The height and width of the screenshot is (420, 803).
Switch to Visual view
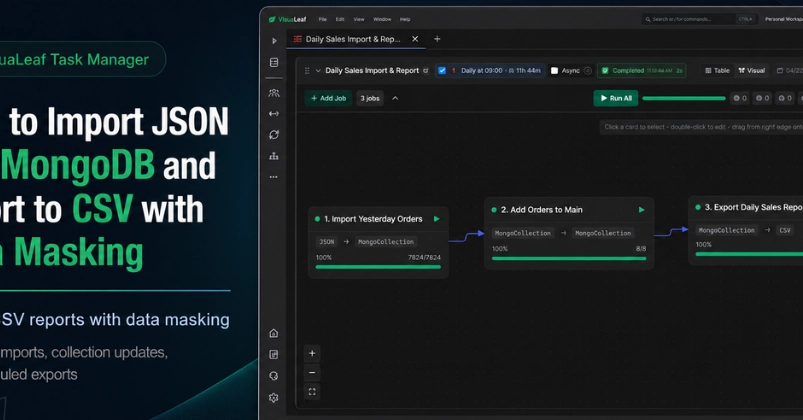click(x=752, y=71)
